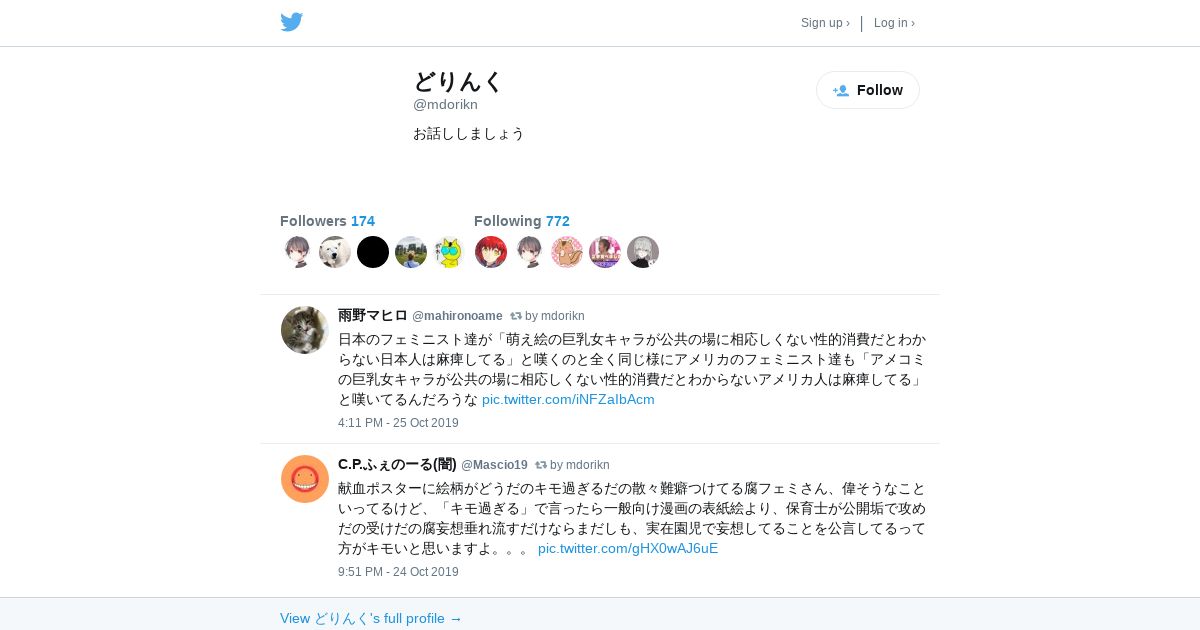View どりんく's full profile
1200x630 pixels.
click(371, 618)
